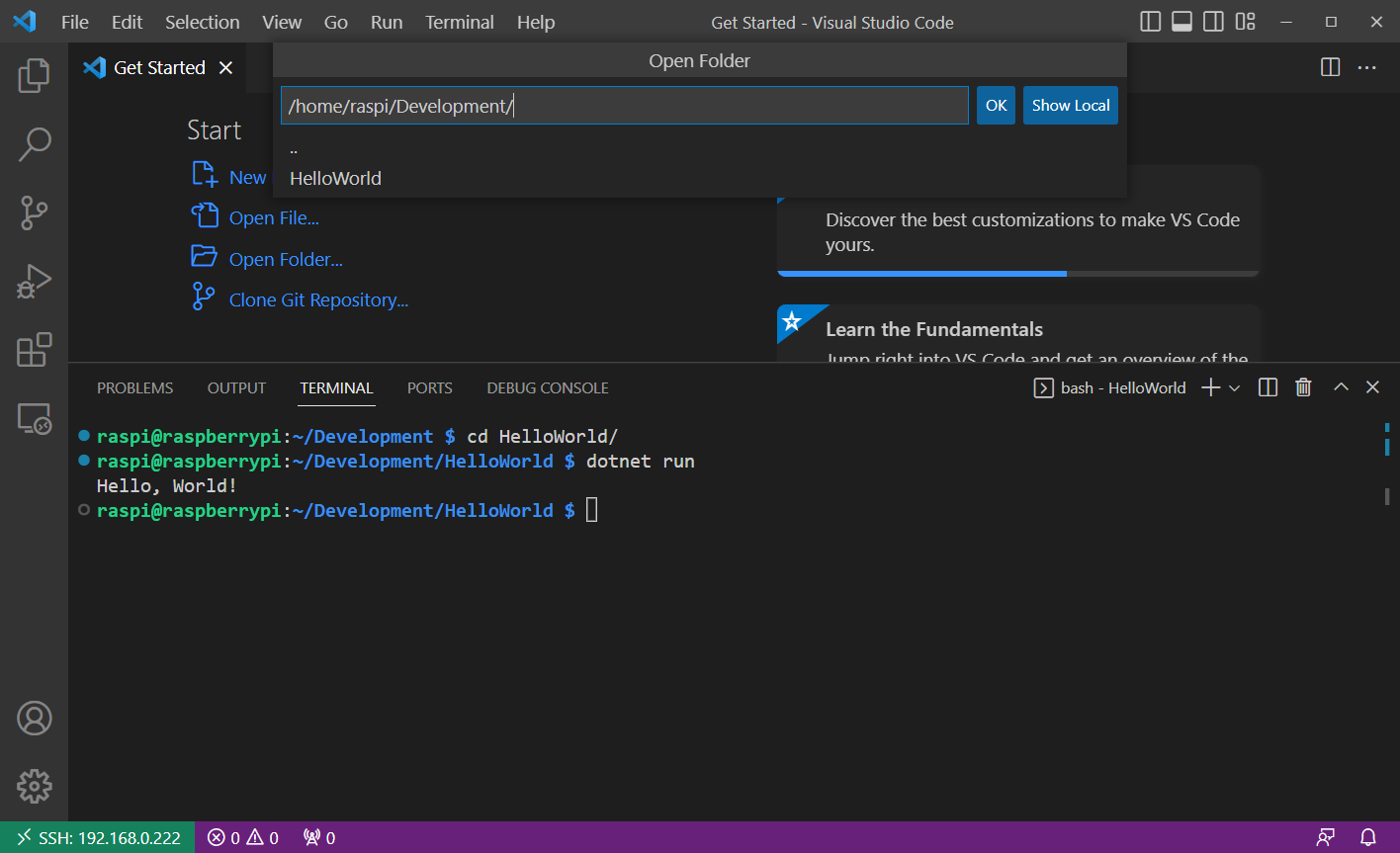Toggle the secondary side bar layout button

tap(1213, 22)
